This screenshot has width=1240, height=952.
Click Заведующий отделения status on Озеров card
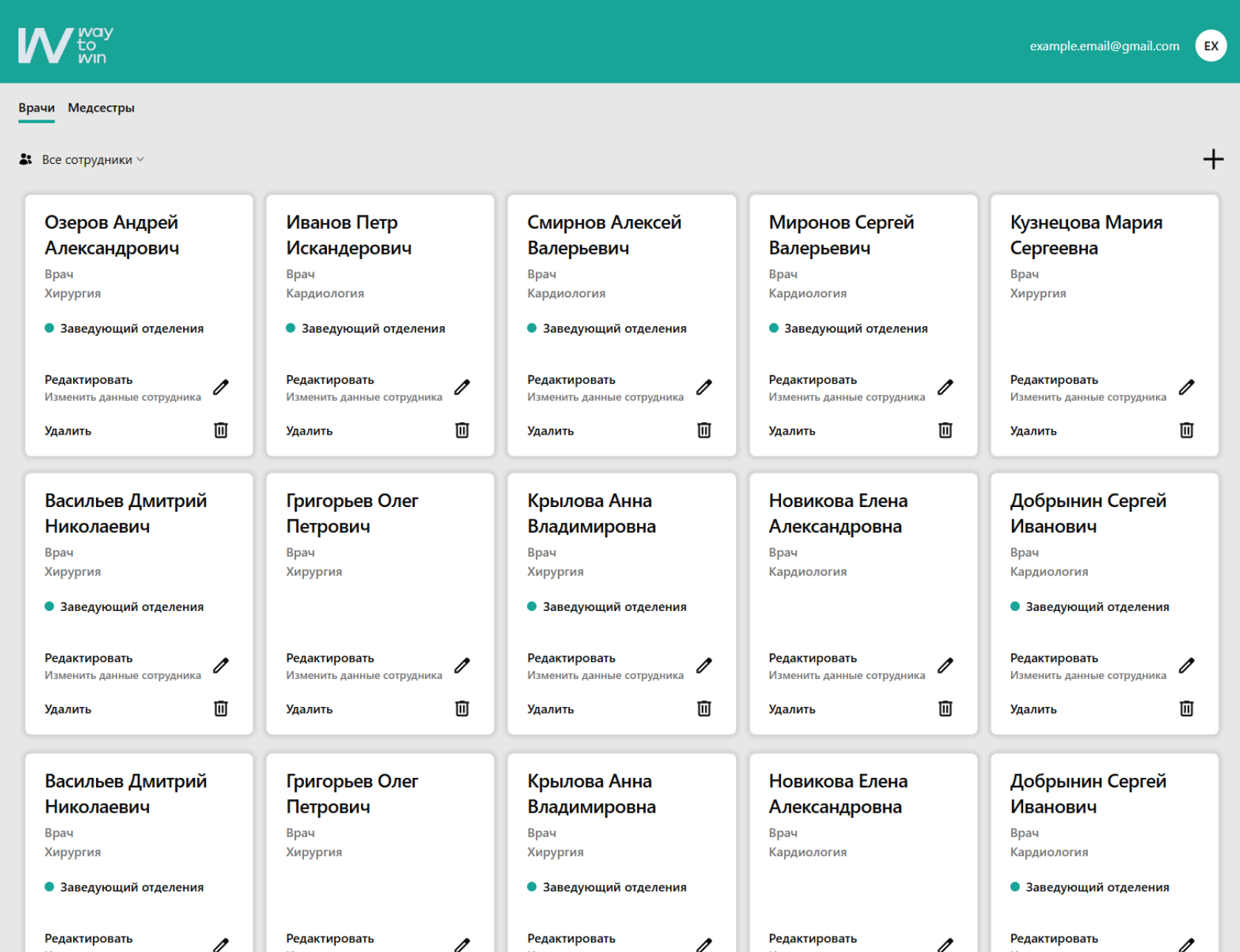click(x=131, y=328)
